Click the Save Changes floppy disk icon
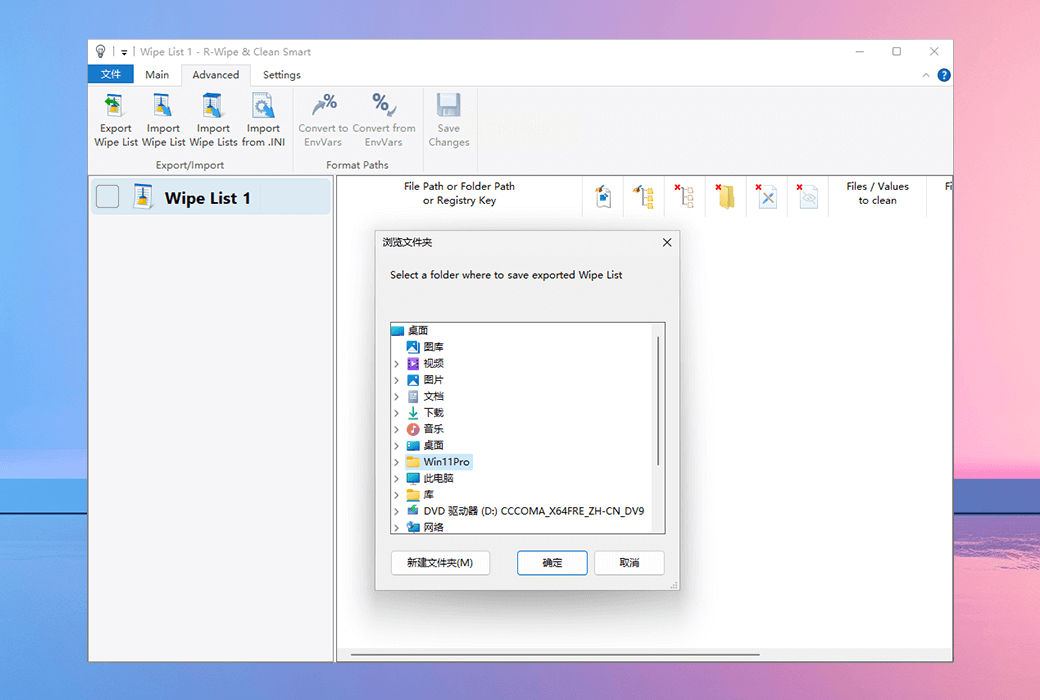1040x700 pixels. (449, 107)
